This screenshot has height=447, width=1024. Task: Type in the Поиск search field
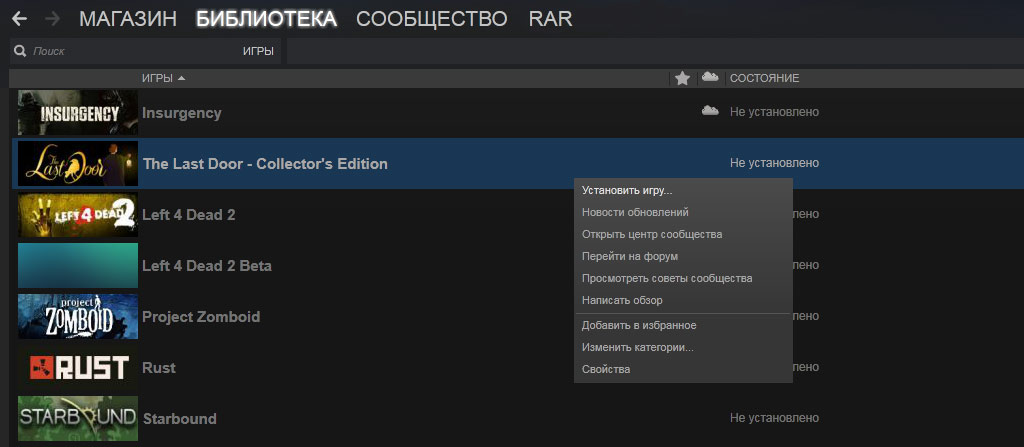click(120, 50)
